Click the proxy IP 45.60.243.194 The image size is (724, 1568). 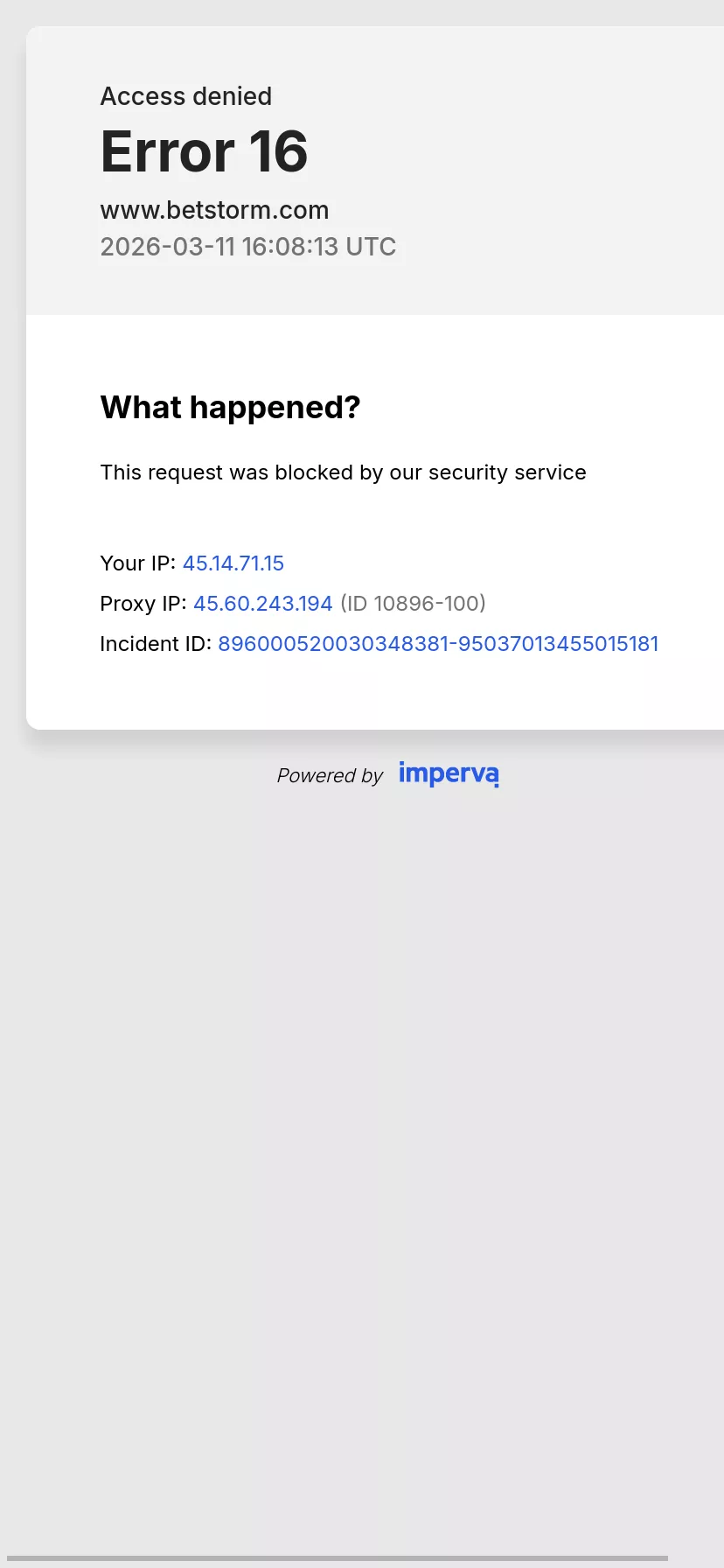click(x=263, y=604)
